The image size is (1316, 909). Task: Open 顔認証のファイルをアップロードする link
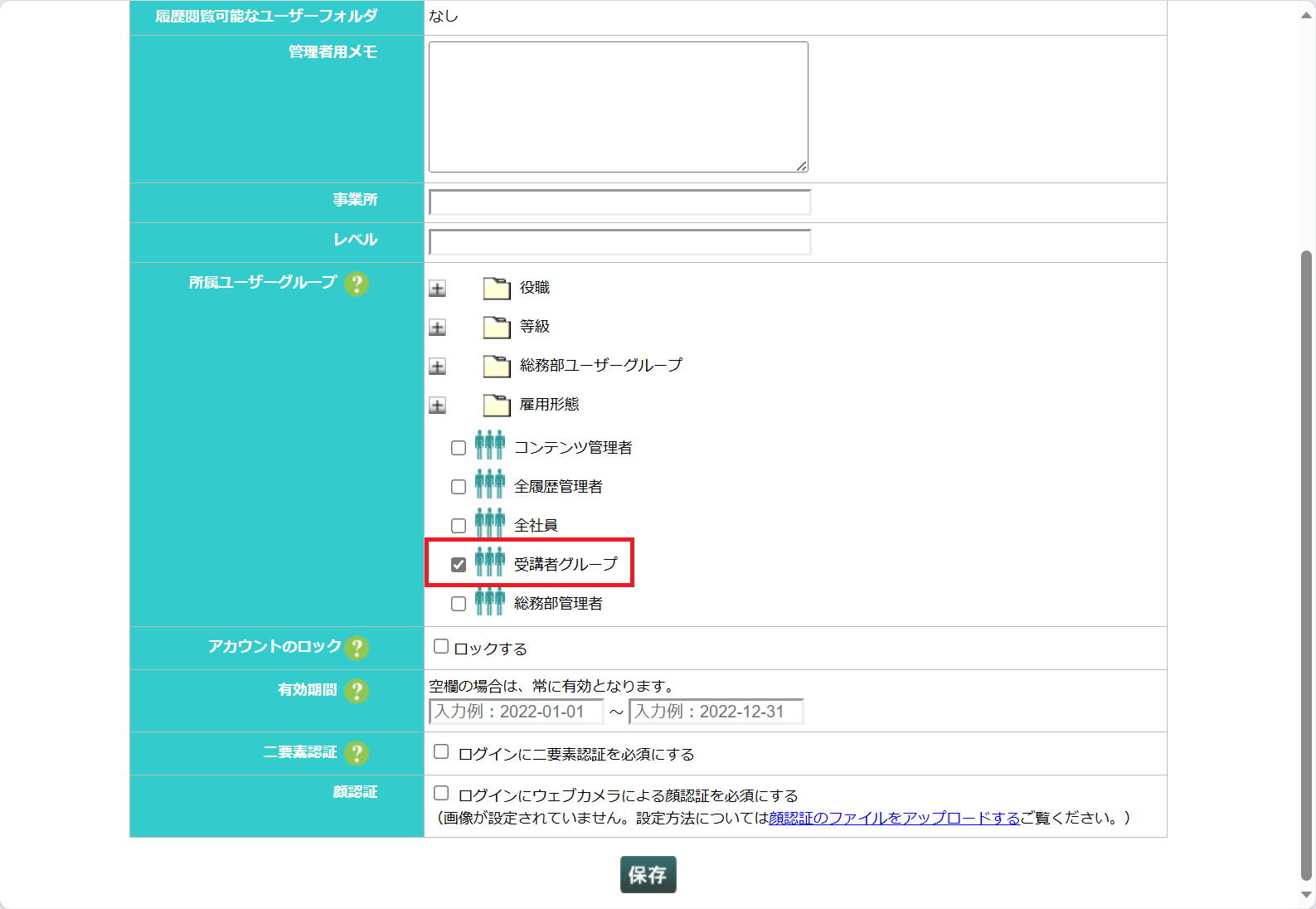(x=894, y=818)
